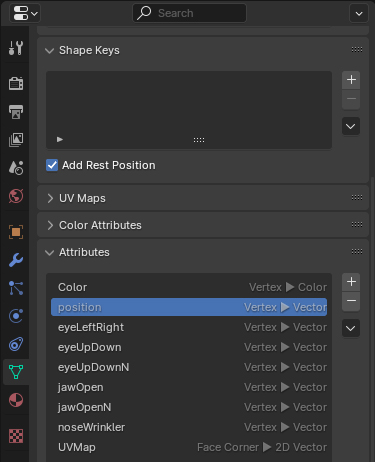Open Shape Keys specials dropdown menu

(351, 126)
